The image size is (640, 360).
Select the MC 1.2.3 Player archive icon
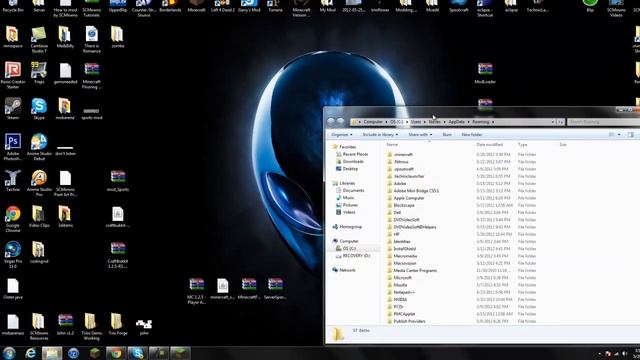(x=197, y=291)
